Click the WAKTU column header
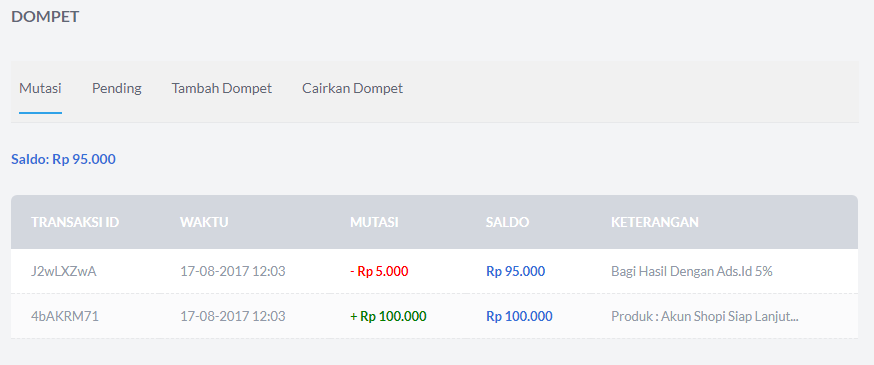 click(204, 222)
